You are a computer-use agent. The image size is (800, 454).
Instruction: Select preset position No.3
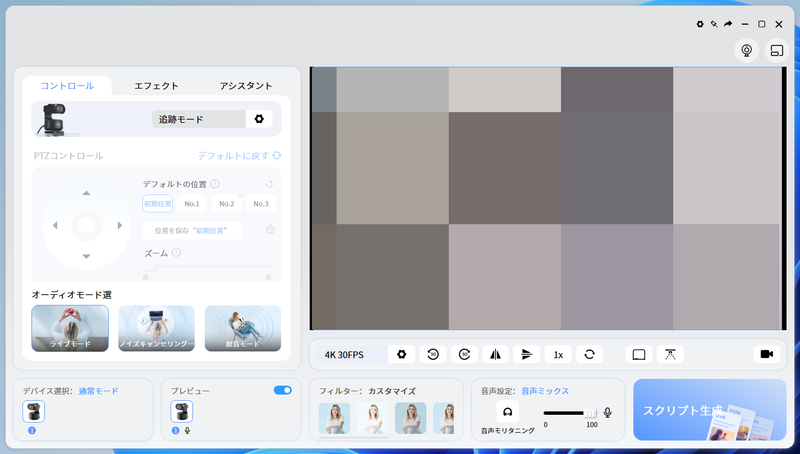click(261, 204)
